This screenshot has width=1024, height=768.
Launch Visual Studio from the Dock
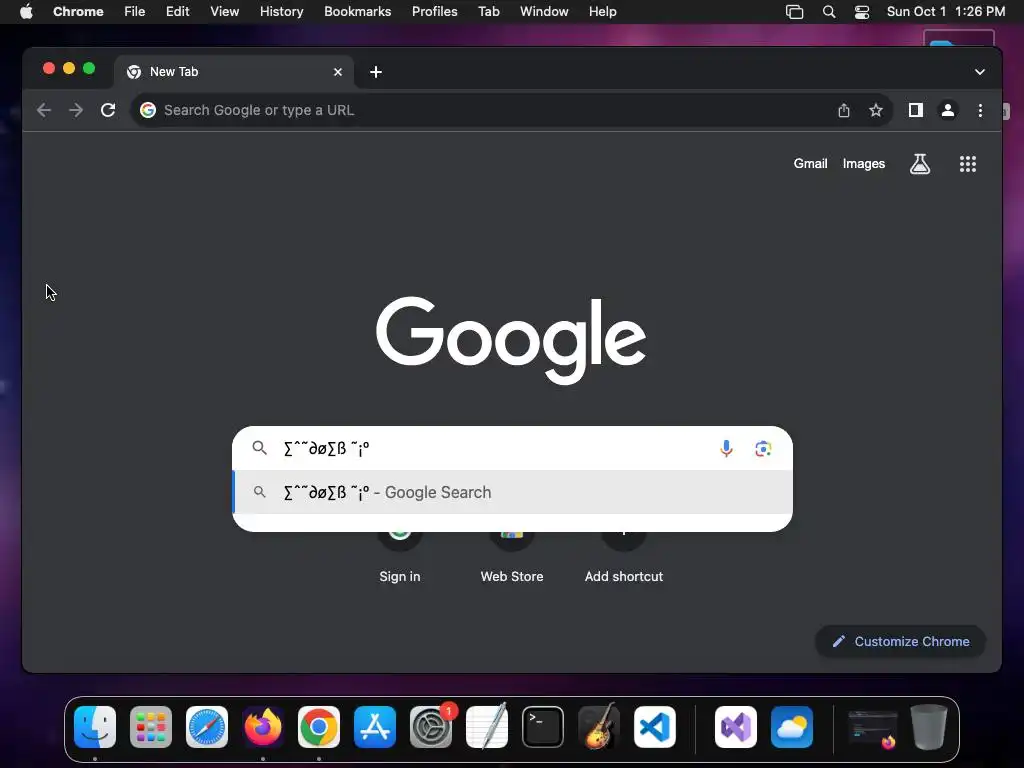(736, 727)
